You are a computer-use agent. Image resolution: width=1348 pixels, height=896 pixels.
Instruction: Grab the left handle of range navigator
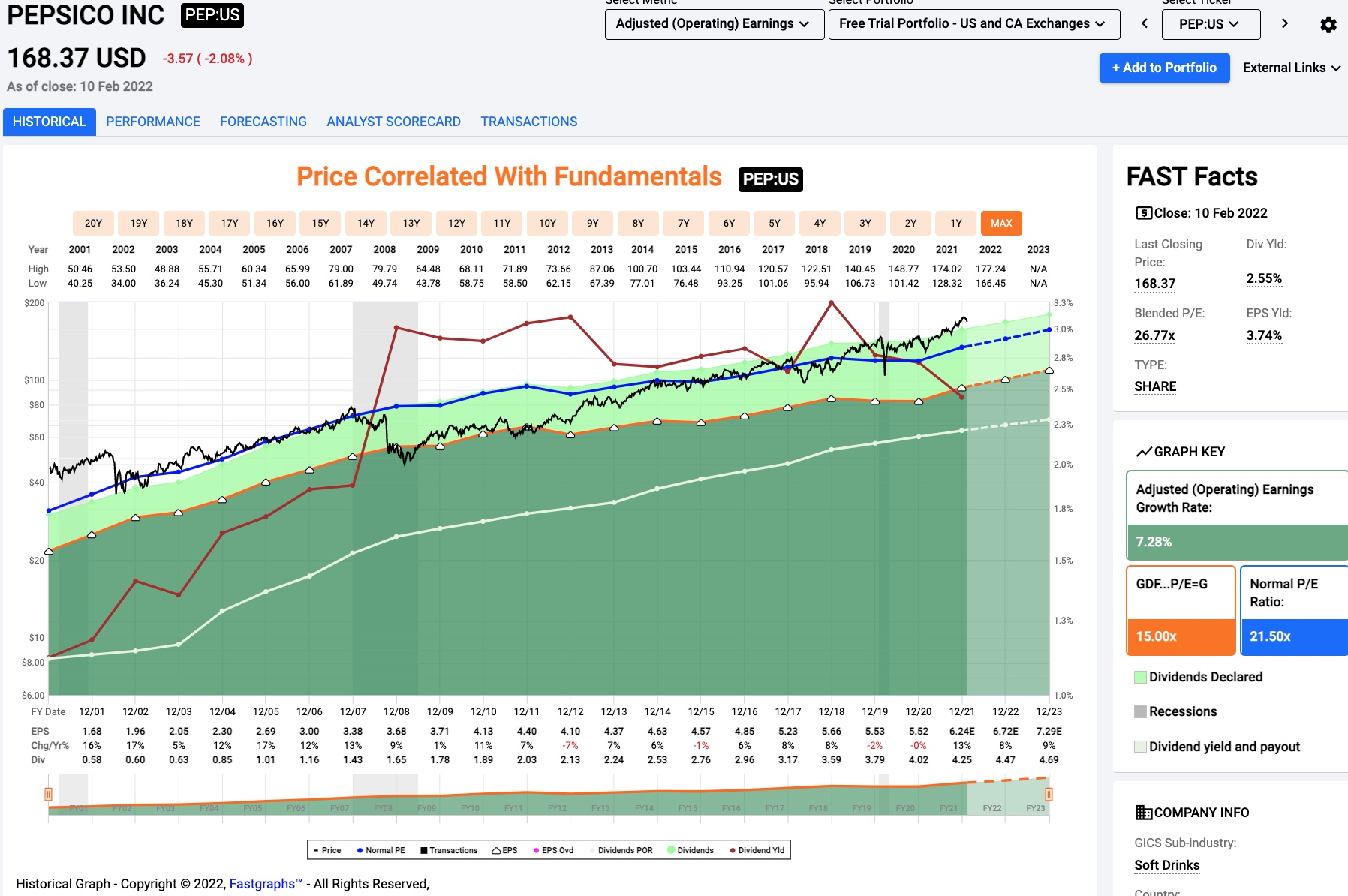[x=48, y=794]
